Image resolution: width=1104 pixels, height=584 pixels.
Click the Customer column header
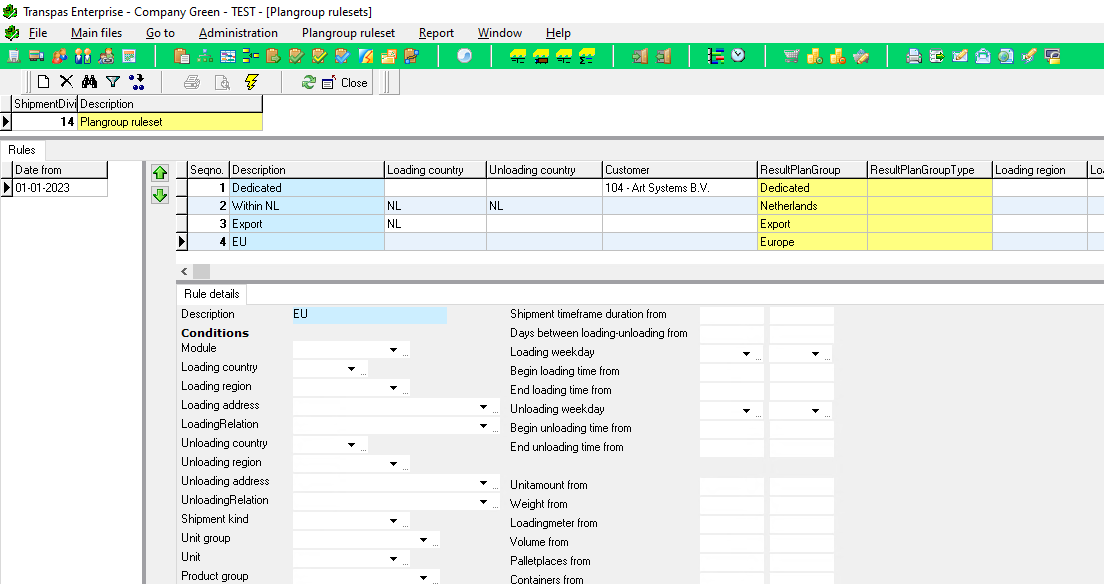[679, 170]
